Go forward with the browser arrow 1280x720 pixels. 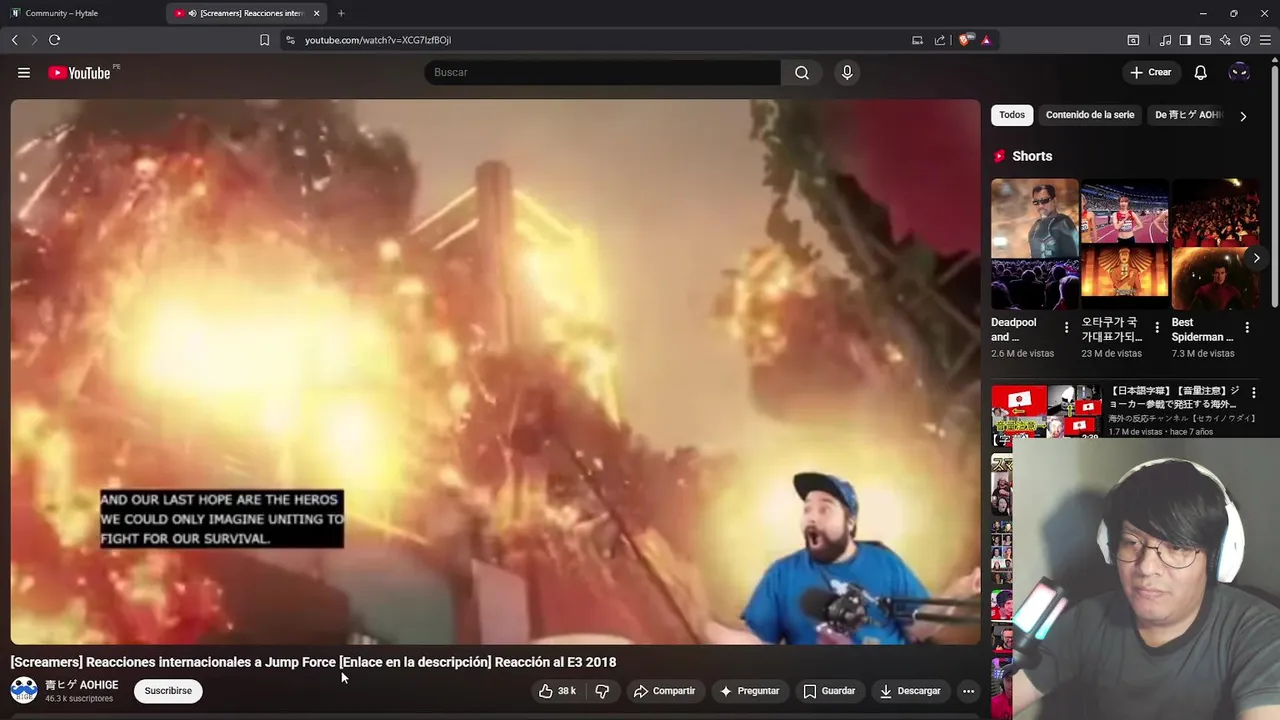34,40
